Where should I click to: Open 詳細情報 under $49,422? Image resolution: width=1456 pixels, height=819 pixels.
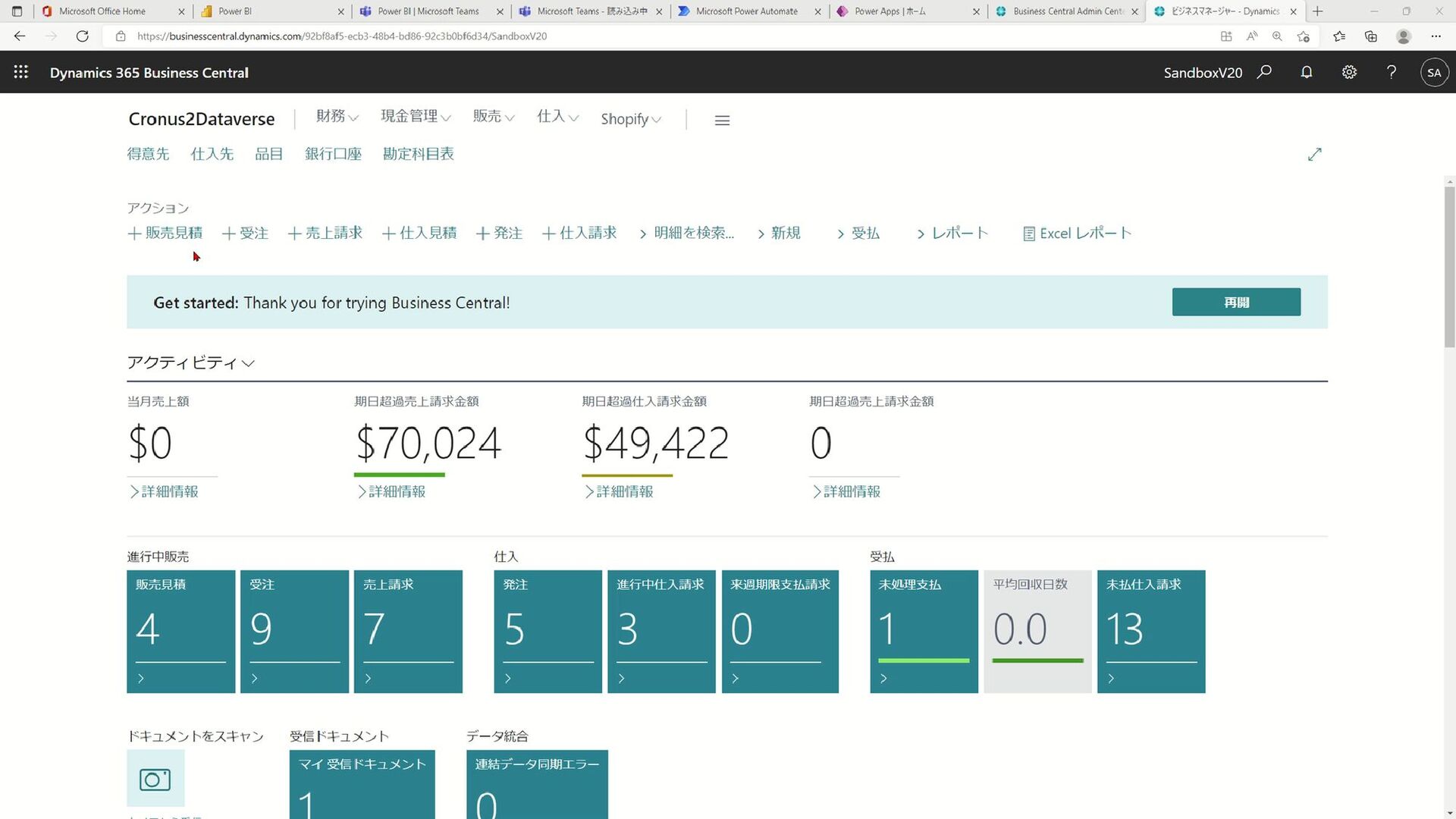pyautogui.click(x=619, y=491)
